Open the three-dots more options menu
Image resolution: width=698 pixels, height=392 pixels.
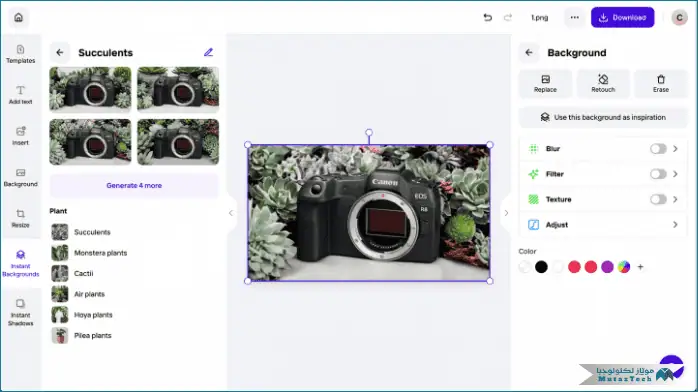point(575,18)
